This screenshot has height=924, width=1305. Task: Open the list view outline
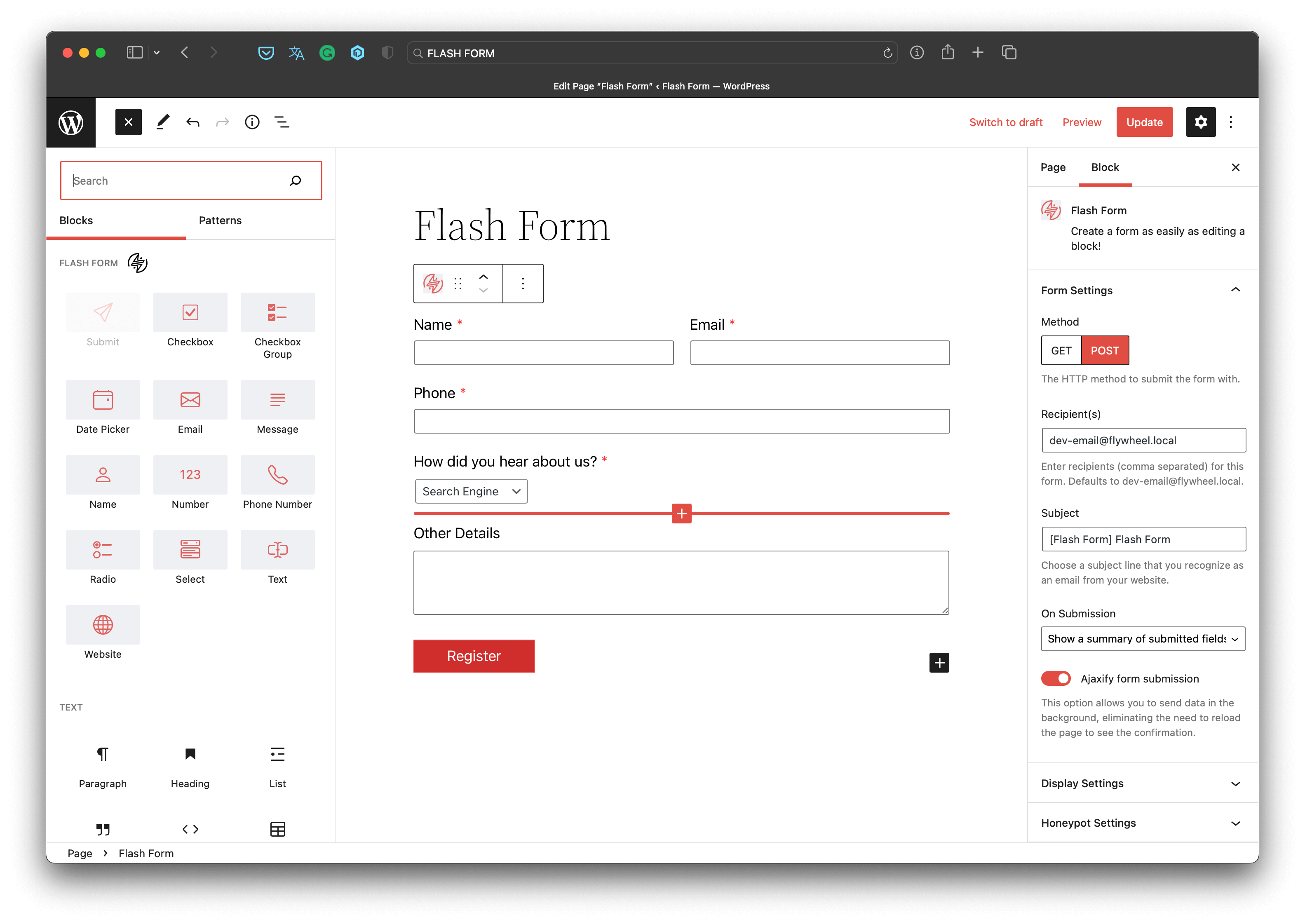(x=282, y=122)
